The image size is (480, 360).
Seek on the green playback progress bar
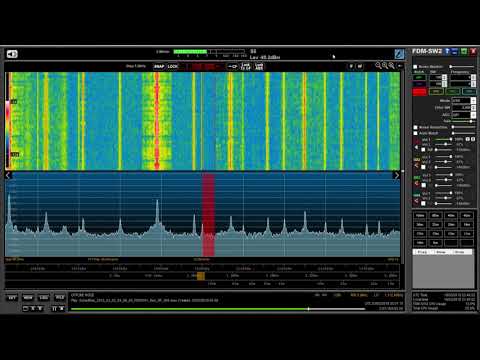[x=218, y=309]
